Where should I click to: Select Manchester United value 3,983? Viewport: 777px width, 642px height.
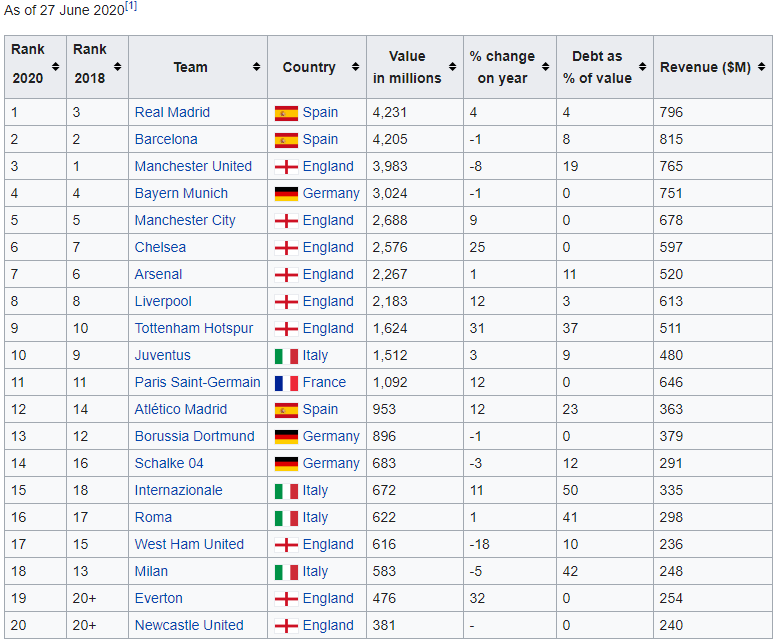pos(389,166)
